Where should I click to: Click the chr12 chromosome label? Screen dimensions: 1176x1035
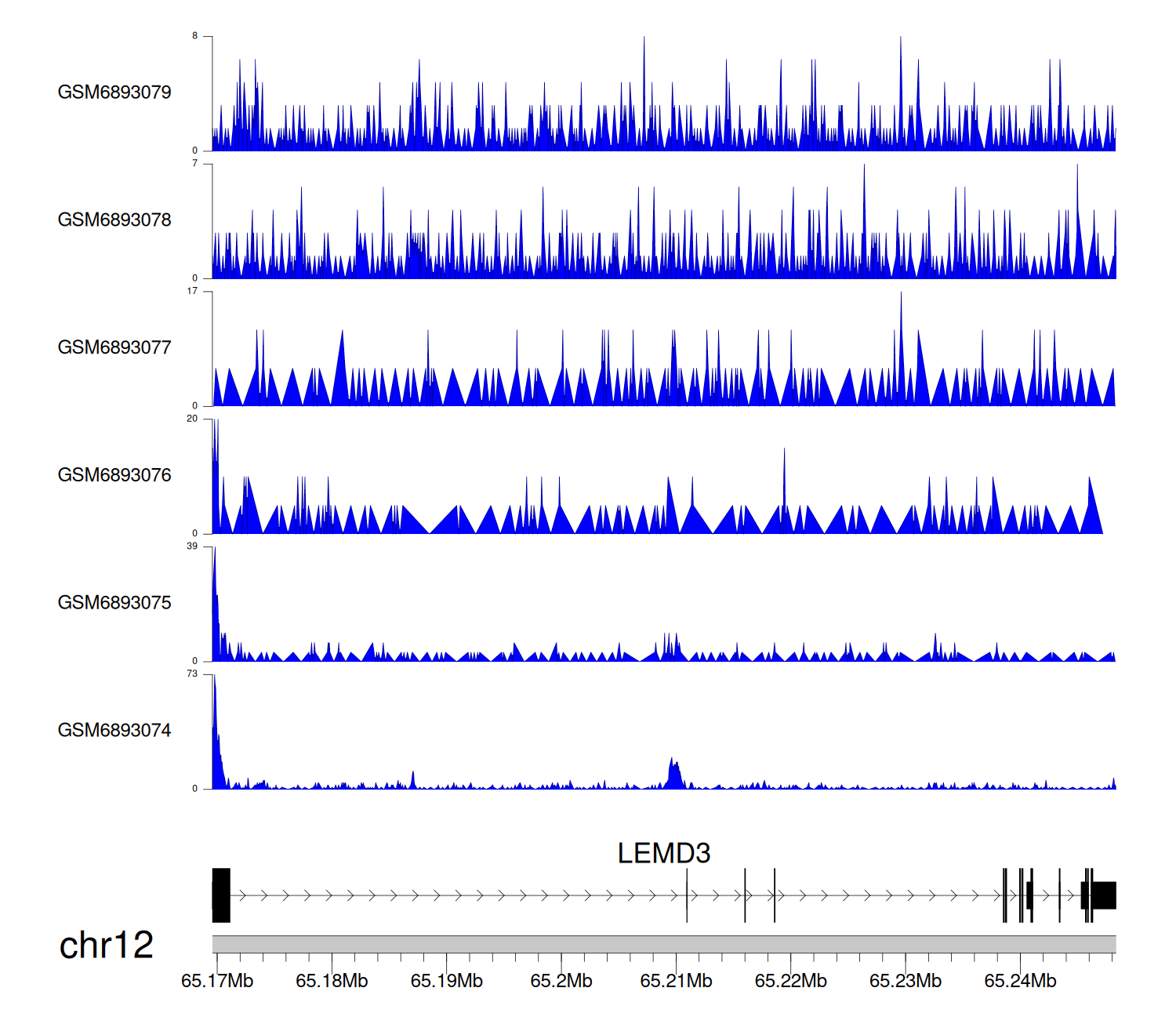click(x=106, y=946)
